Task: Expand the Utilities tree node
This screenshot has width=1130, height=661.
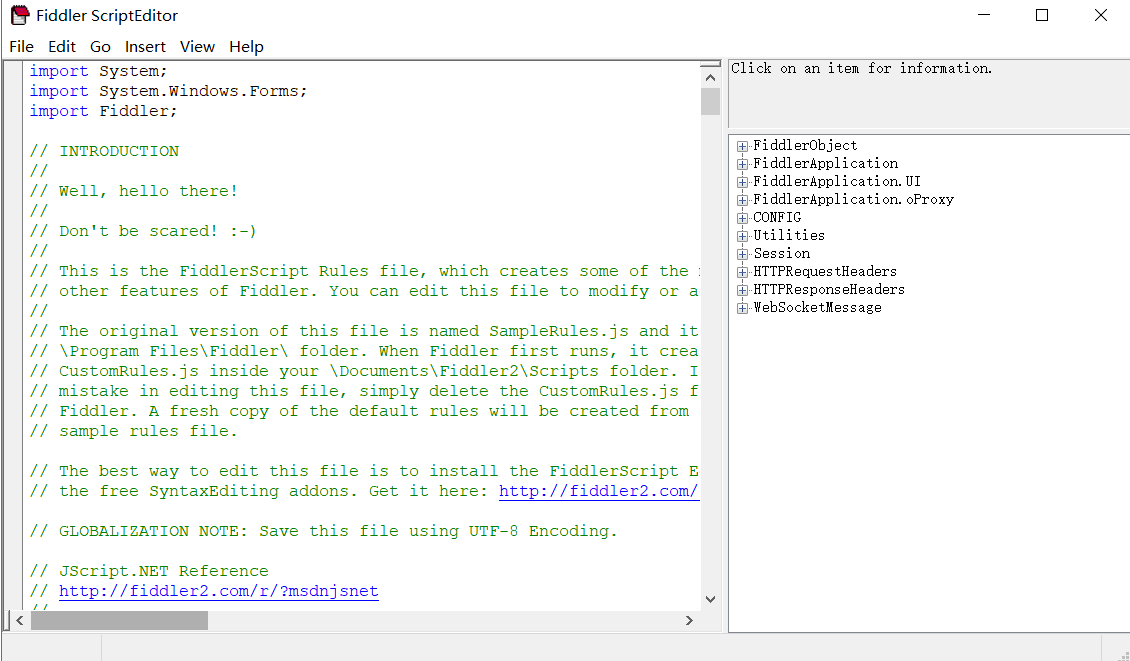Action: coord(742,235)
